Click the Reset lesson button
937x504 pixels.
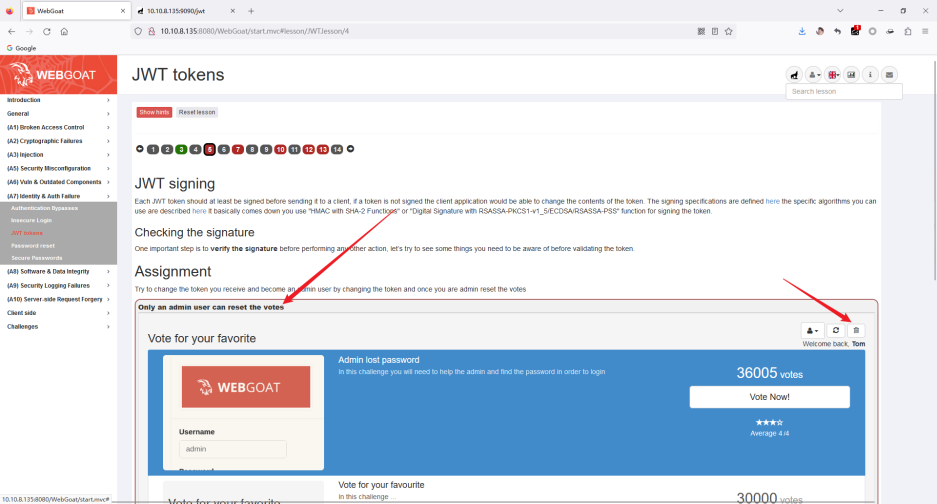pos(197,112)
